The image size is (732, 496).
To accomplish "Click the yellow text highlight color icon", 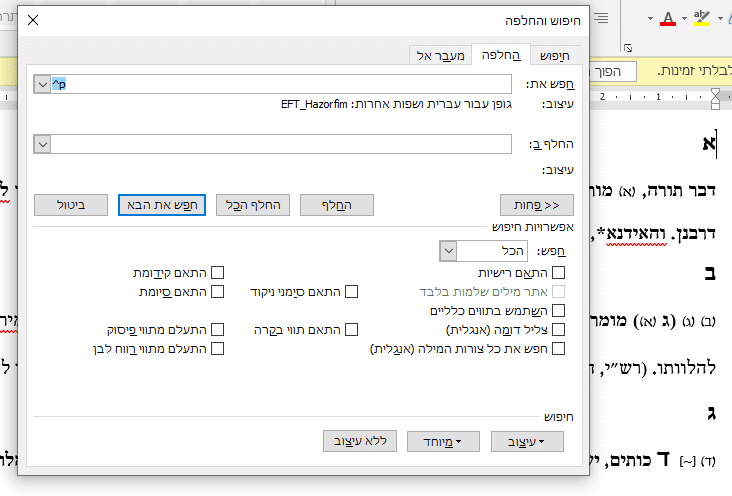I will tap(702, 18).
